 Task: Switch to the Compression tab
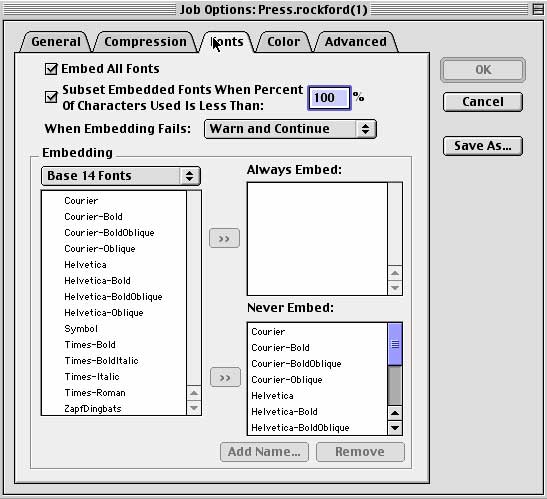tap(145, 42)
